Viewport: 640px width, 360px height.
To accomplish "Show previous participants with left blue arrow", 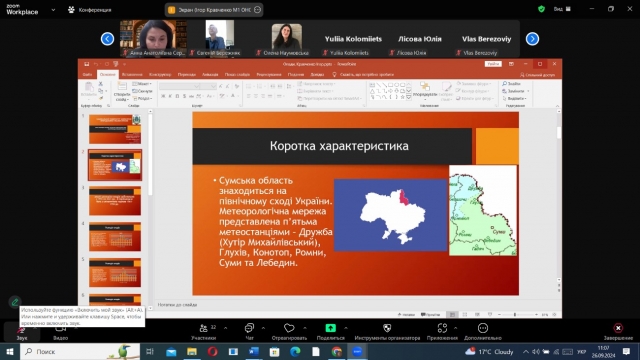I will (107, 39).
